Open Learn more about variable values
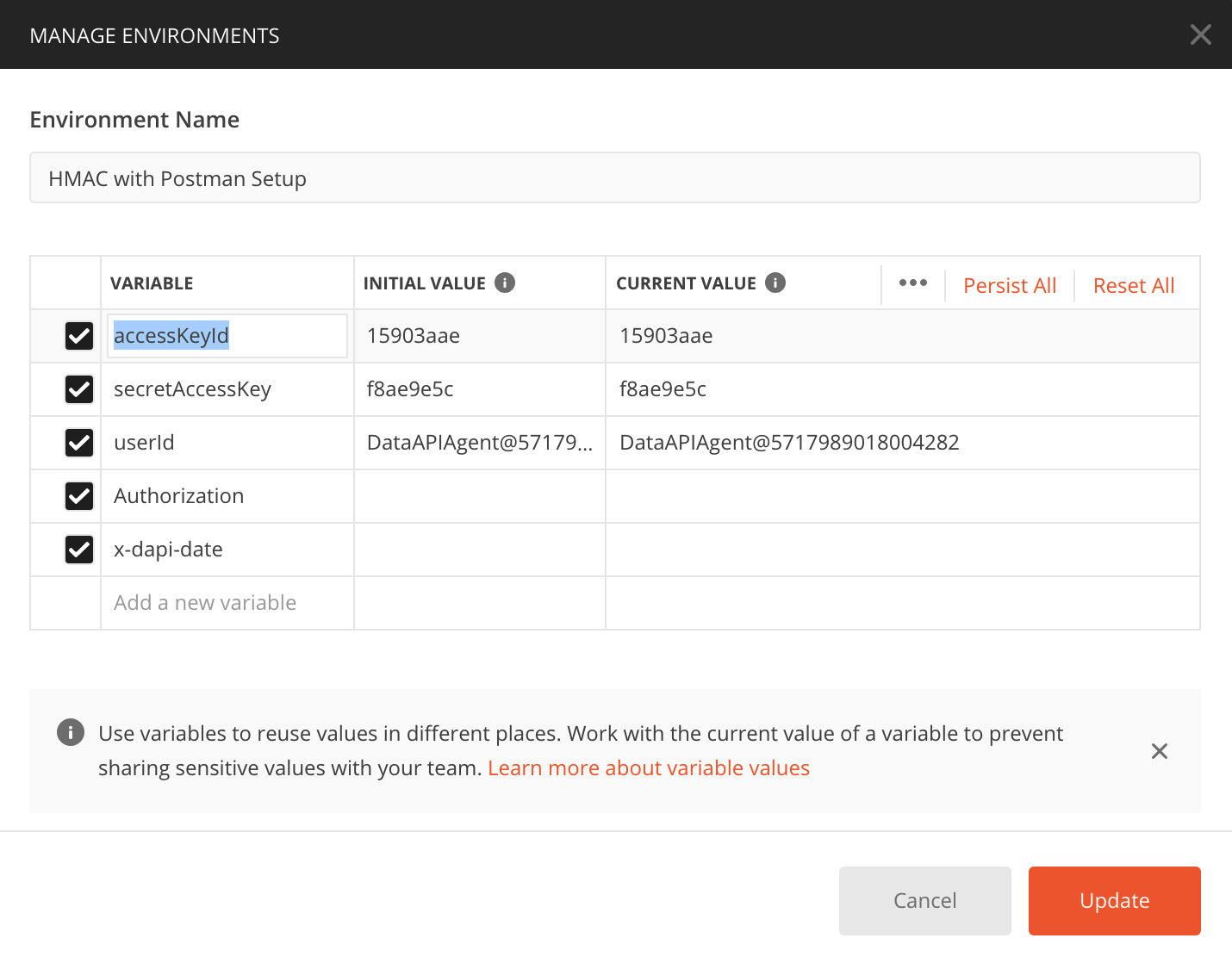The image size is (1232, 963). click(649, 767)
